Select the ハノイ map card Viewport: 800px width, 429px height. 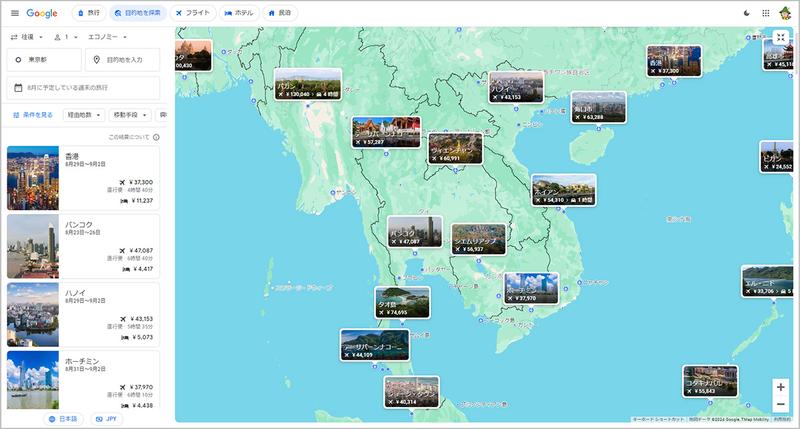pyautogui.click(x=516, y=87)
